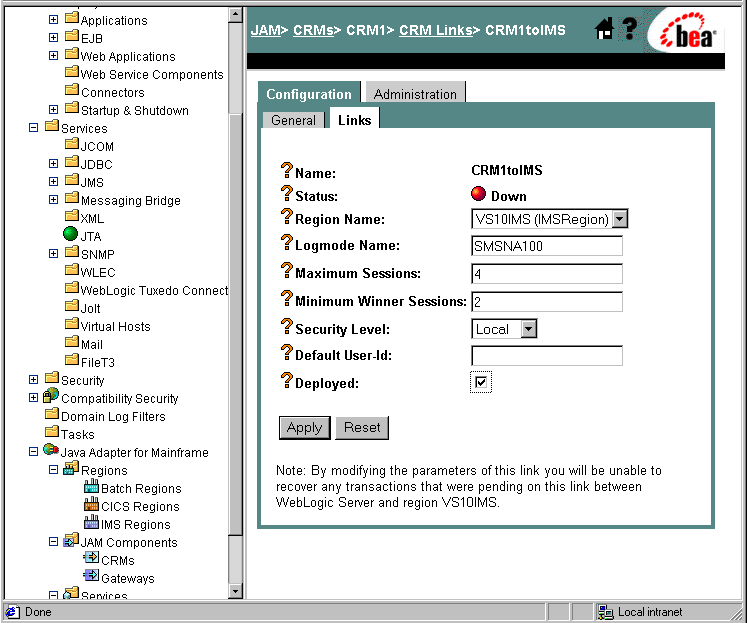Toggle the Deployed checkbox
Image resolution: width=747 pixels, height=623 pixels.
pyautogui.click(x=481, y=382)
